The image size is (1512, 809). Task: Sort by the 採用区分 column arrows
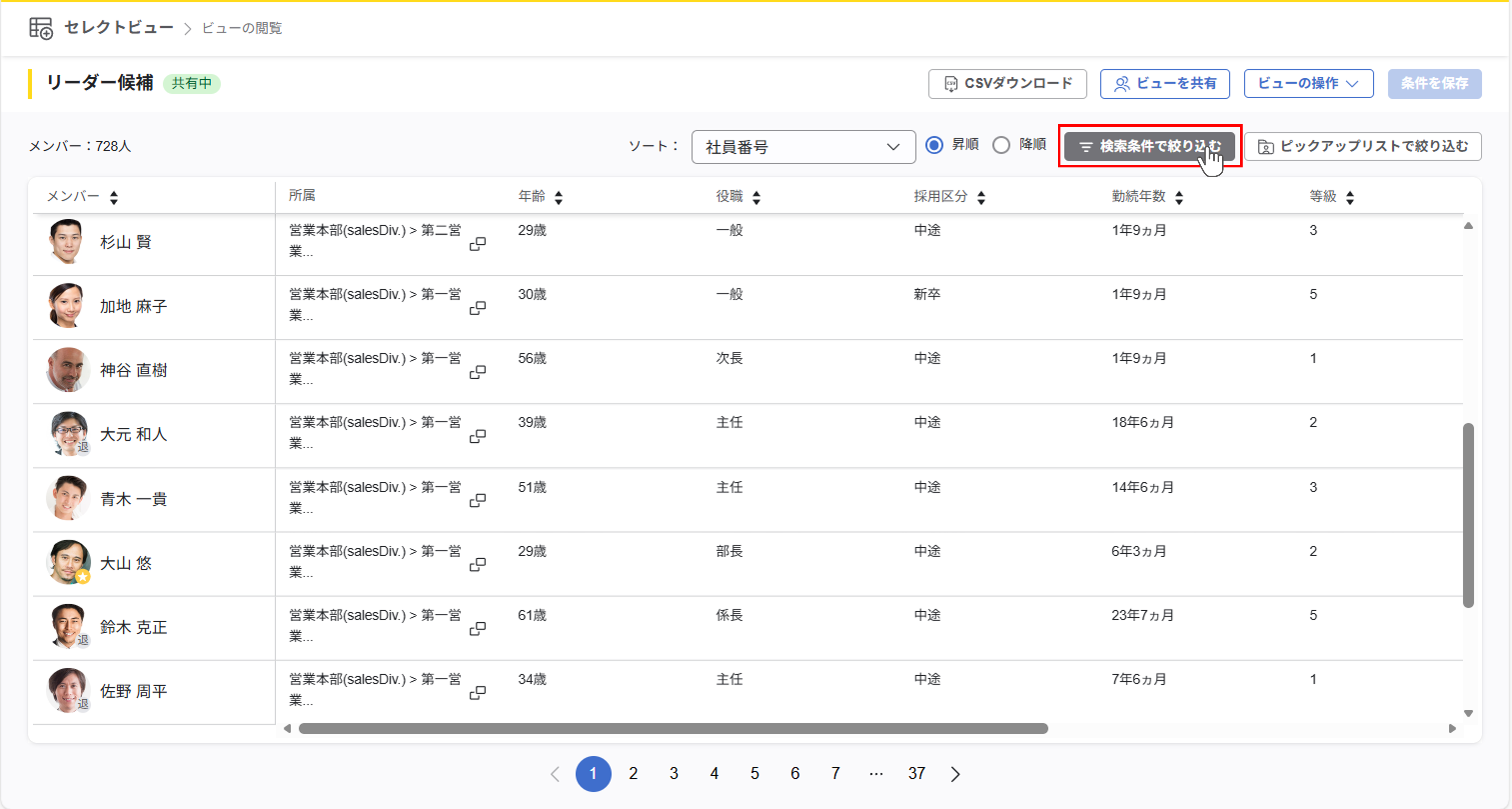pos(981,197)
